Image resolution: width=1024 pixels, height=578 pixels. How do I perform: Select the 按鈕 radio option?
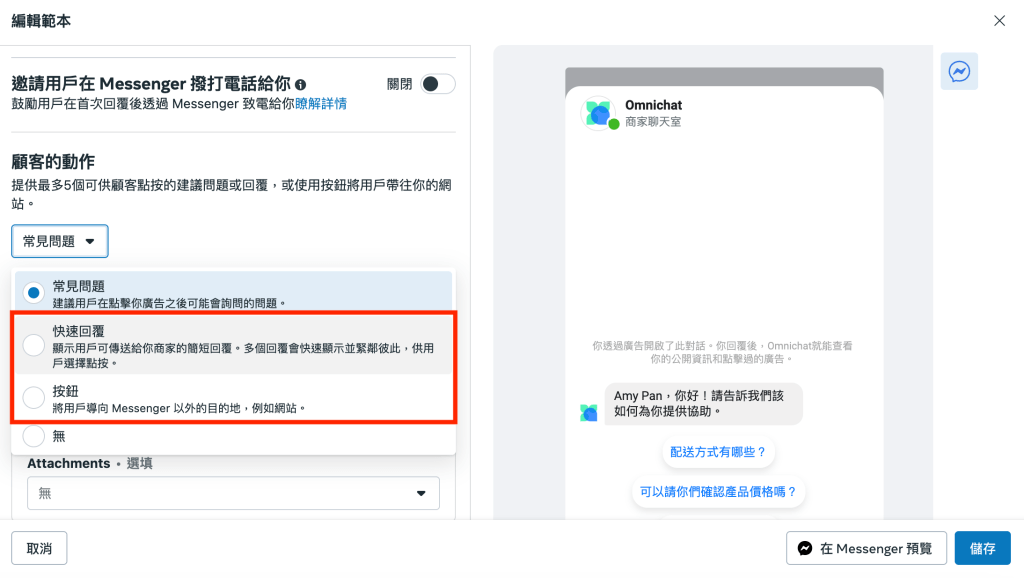tap(34, 398)
